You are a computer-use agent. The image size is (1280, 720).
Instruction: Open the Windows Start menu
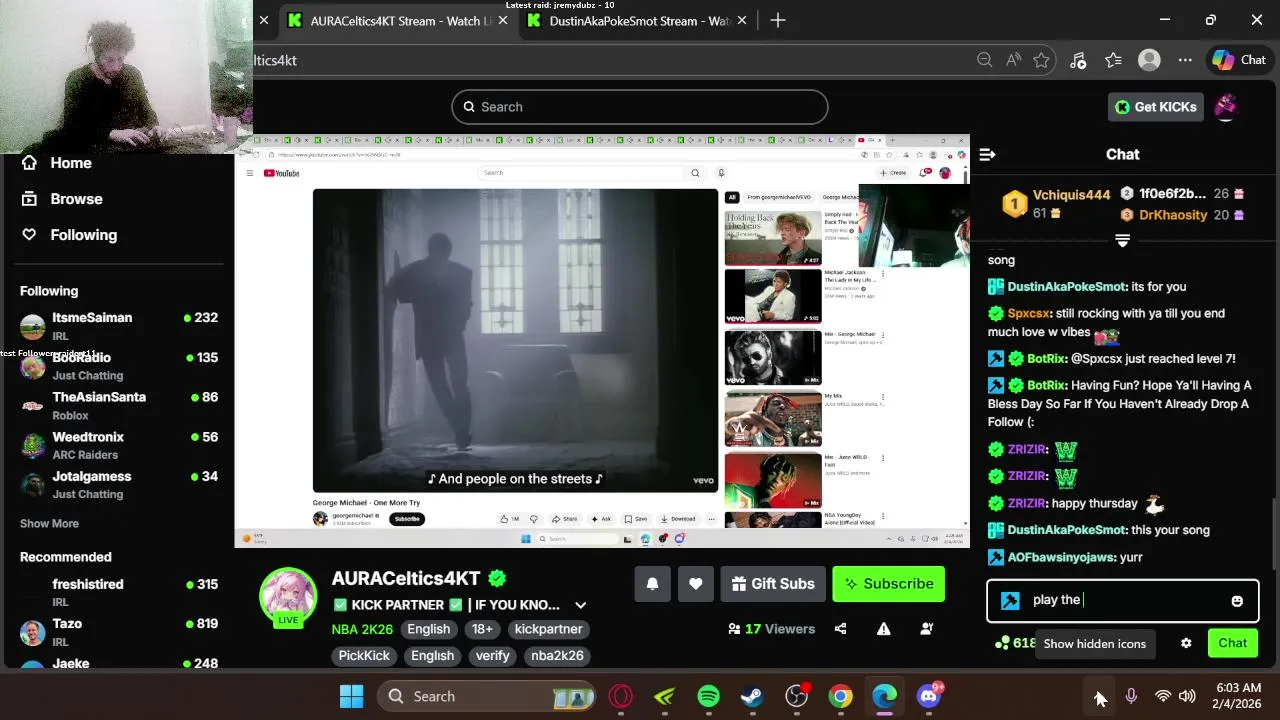(x=351, y=696)
